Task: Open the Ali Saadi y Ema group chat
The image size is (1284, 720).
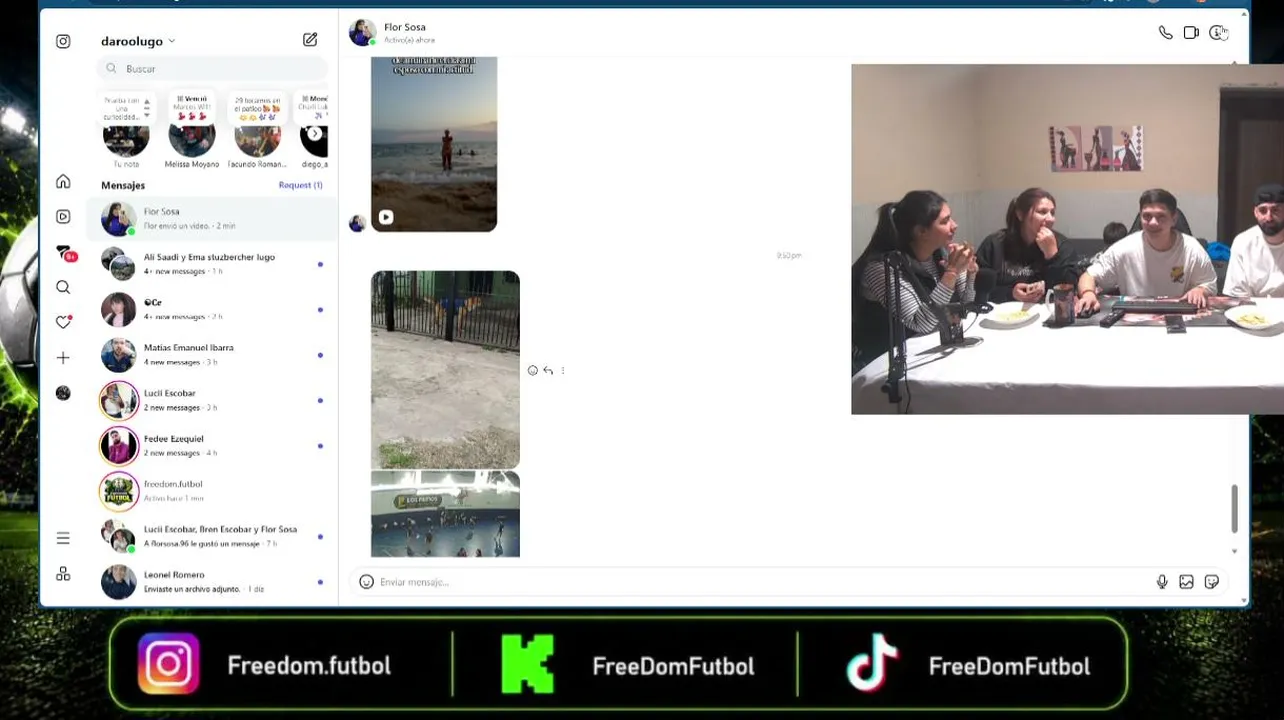Action: click(x=212, y=264)
